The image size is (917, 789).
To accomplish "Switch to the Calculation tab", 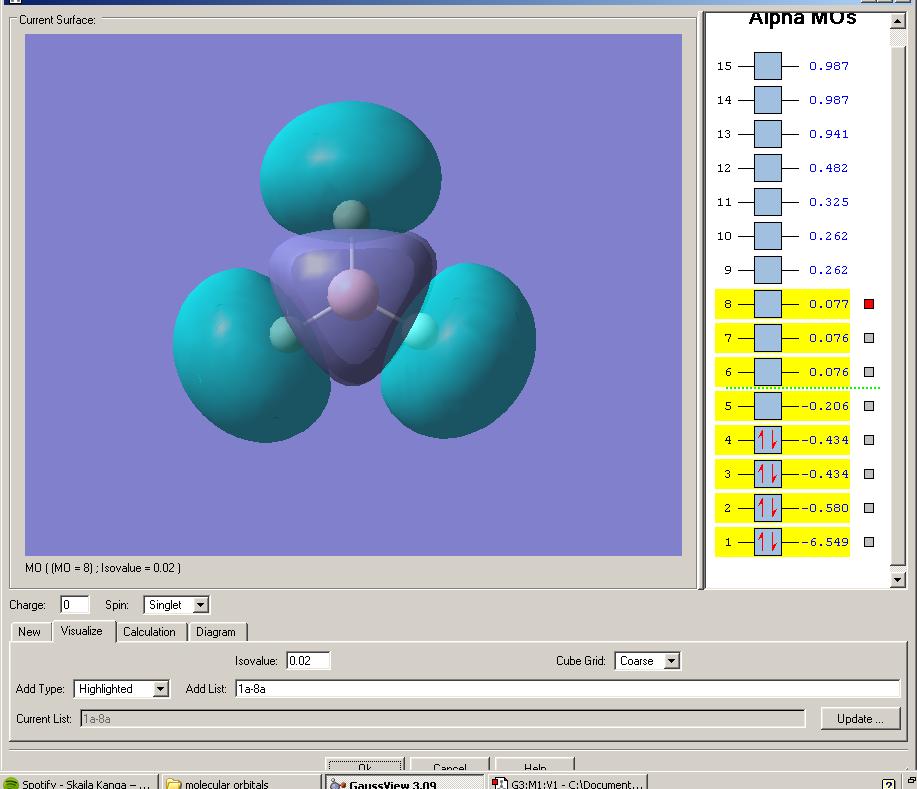I will [149, 632].
